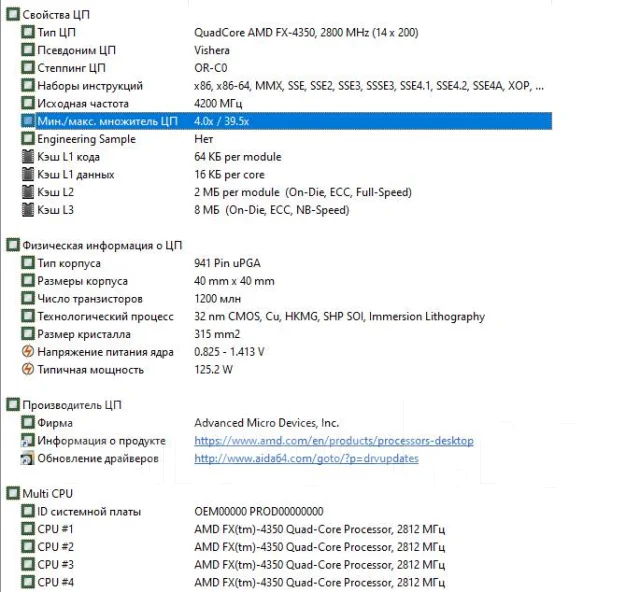Click the icon beside Исходная частота

coord(28,103)
